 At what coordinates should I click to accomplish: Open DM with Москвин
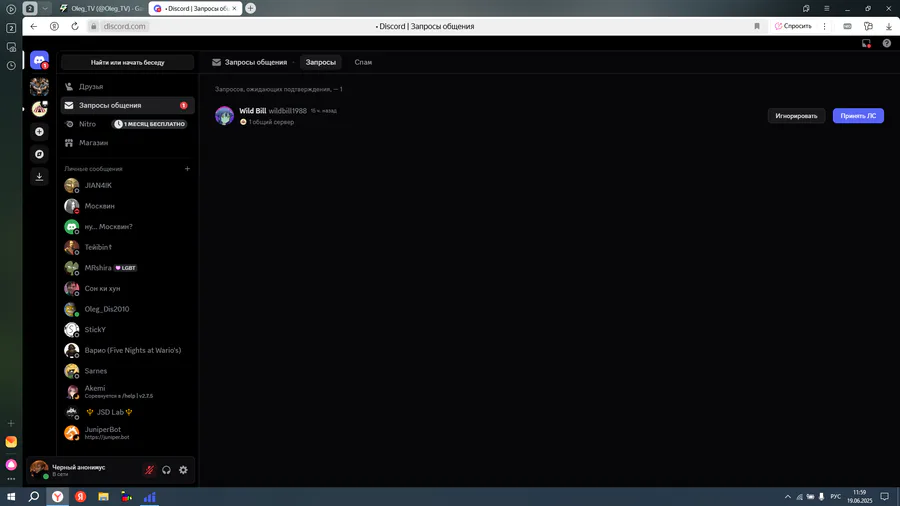click(127, 206)
